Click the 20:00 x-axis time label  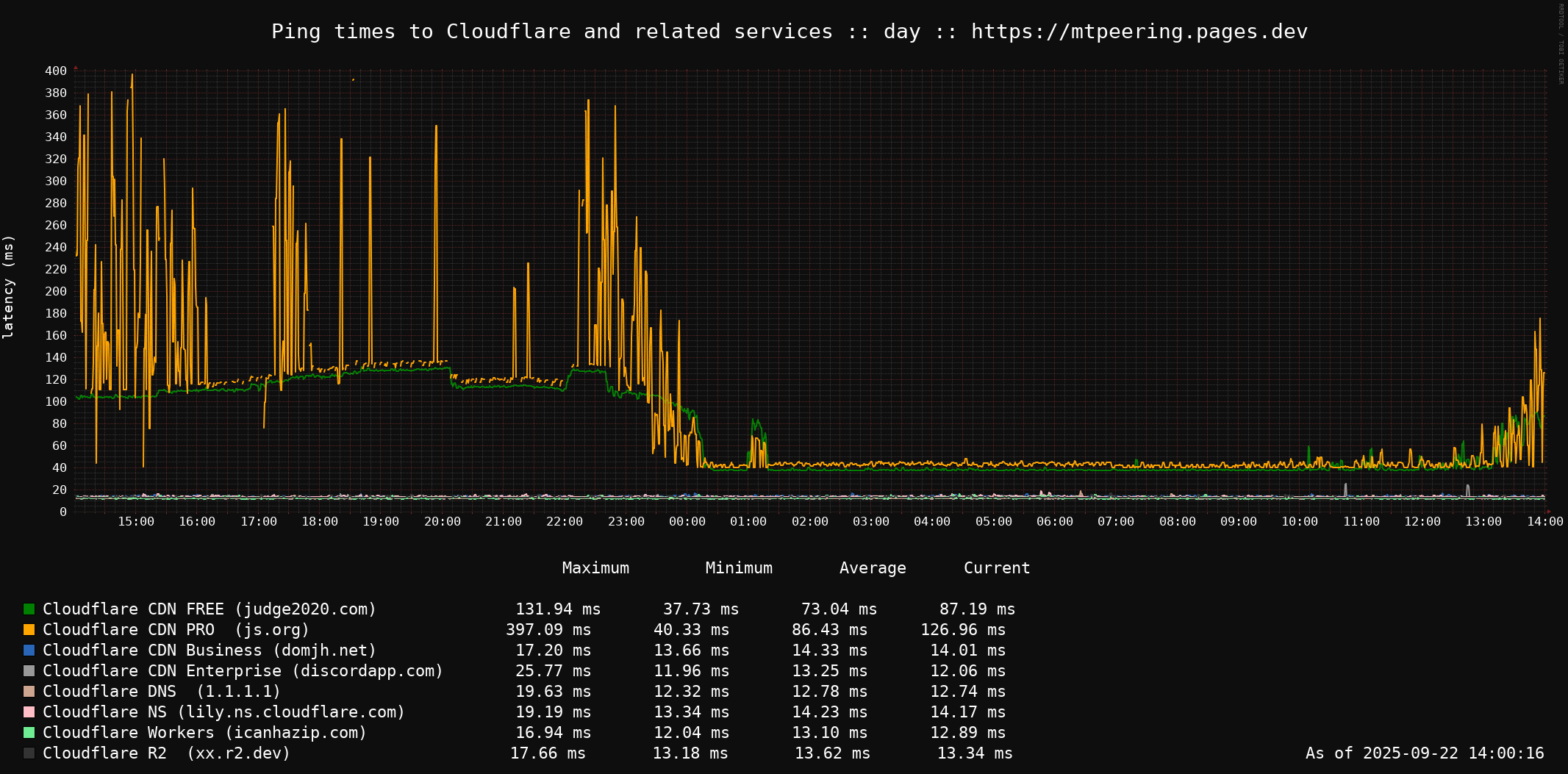tap(443, 522)
